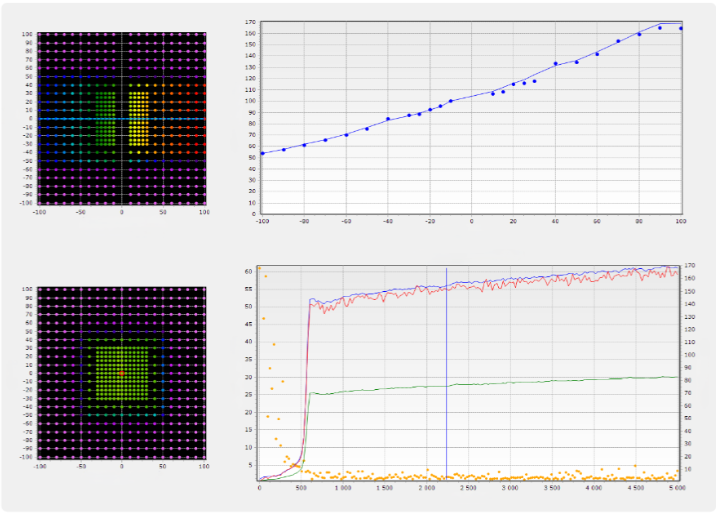Select the yellow dot cluster in top-left plot

pos(141,118)
